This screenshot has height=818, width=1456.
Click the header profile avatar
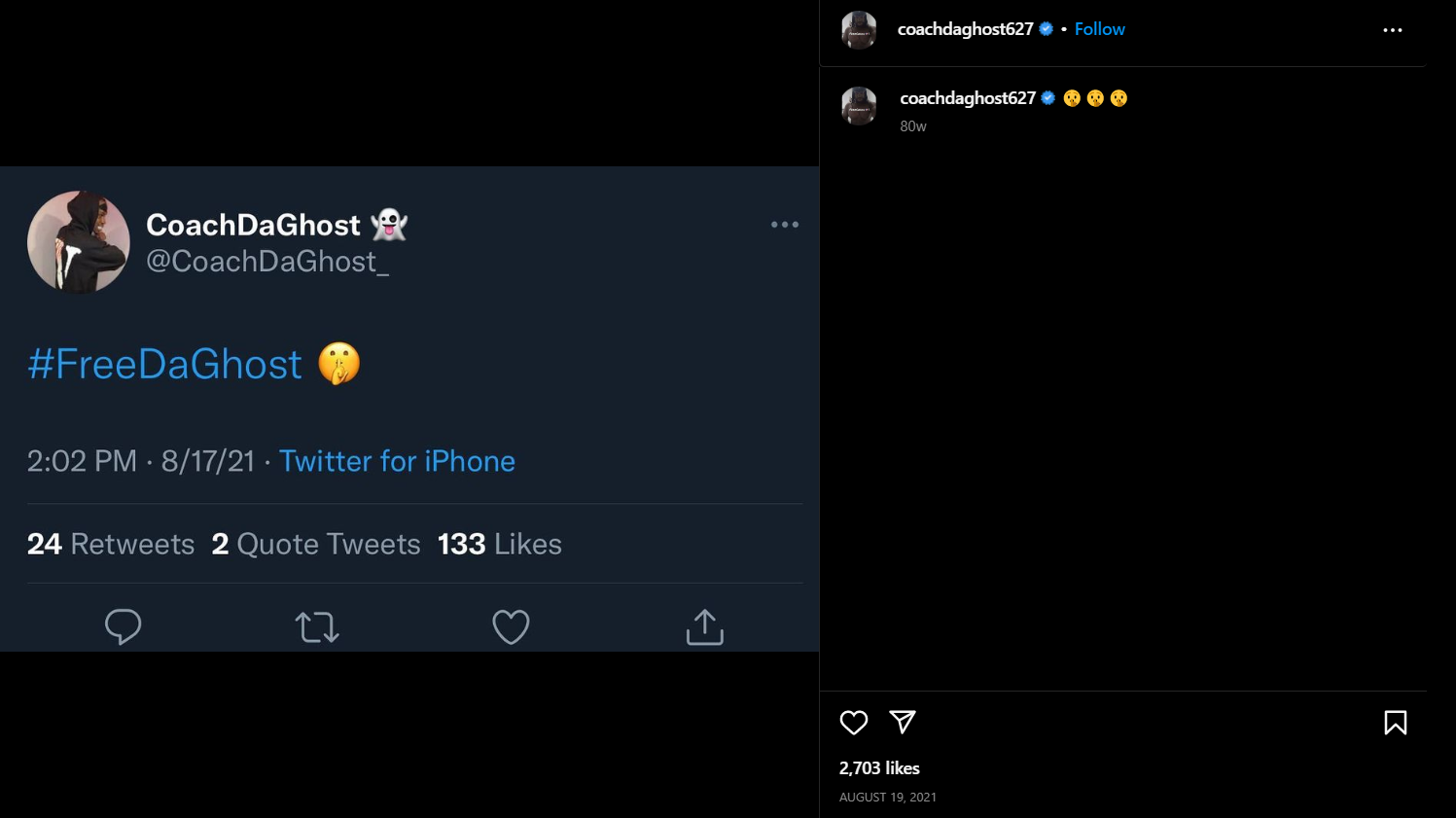[x=859, y=30]
